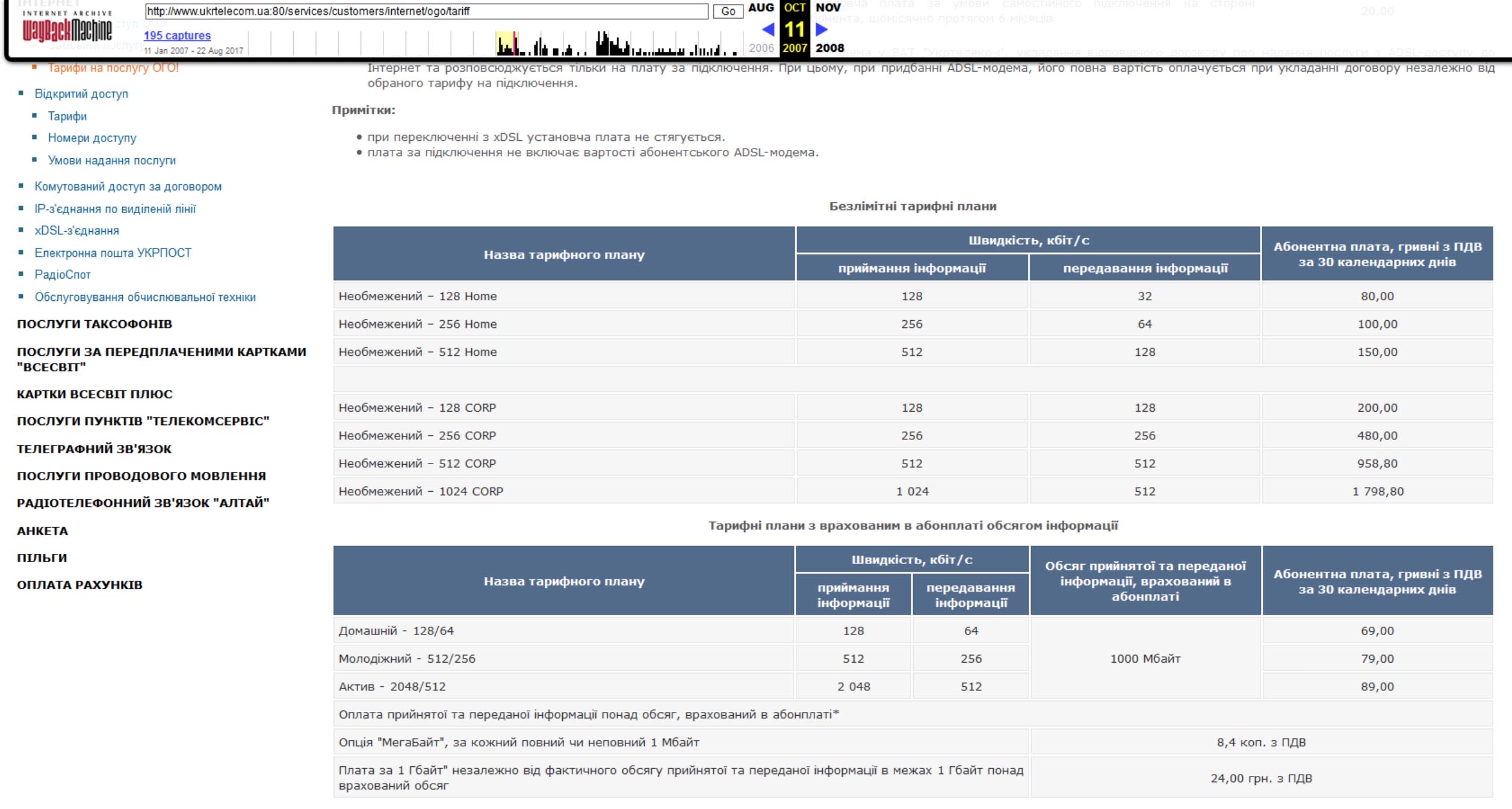Click the highlighted 2007 year segment in sparkline
This screenshot has width=1512, height=809.
click(x=506, y=43)
